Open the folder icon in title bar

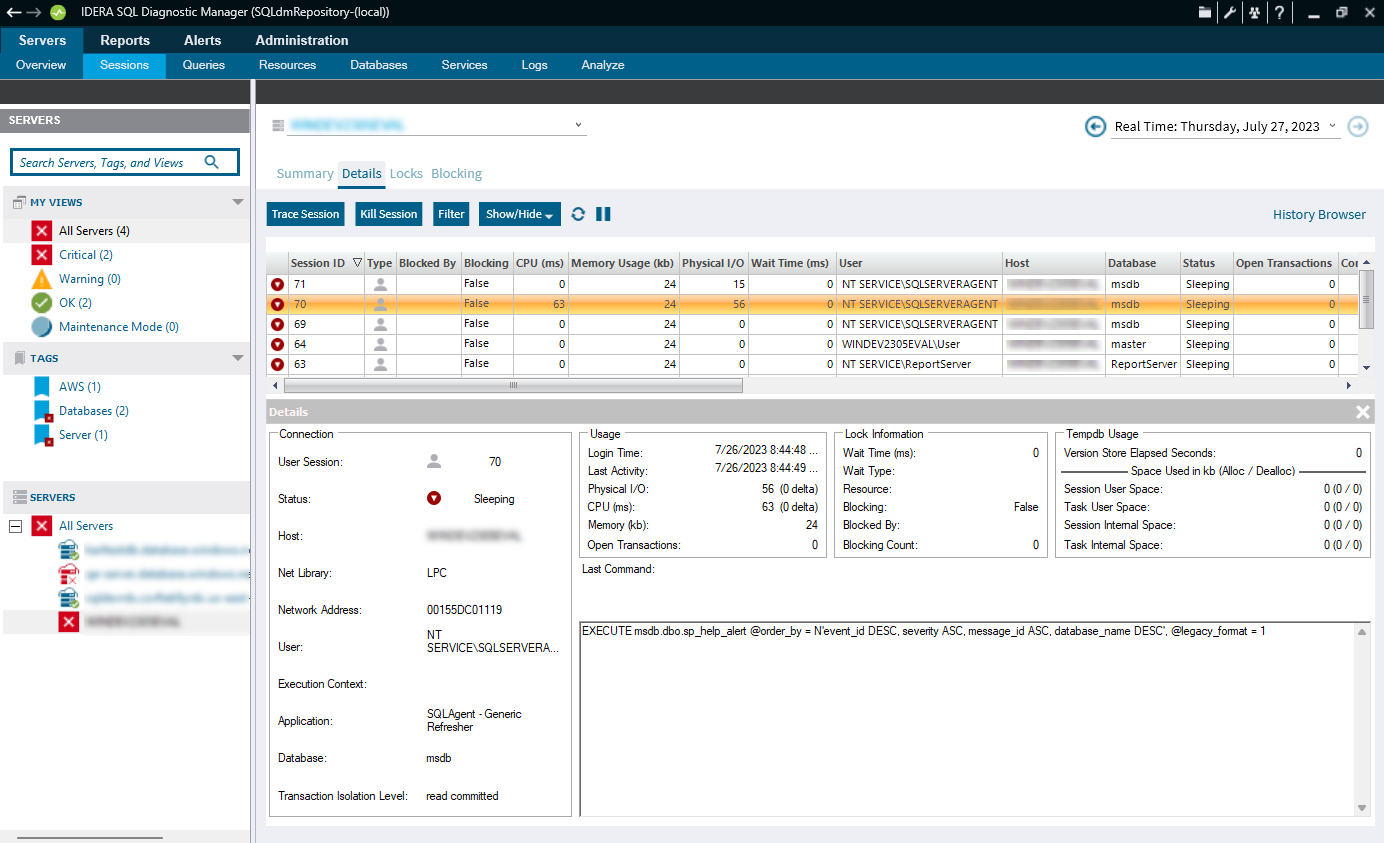click(x=1206, y=13)
